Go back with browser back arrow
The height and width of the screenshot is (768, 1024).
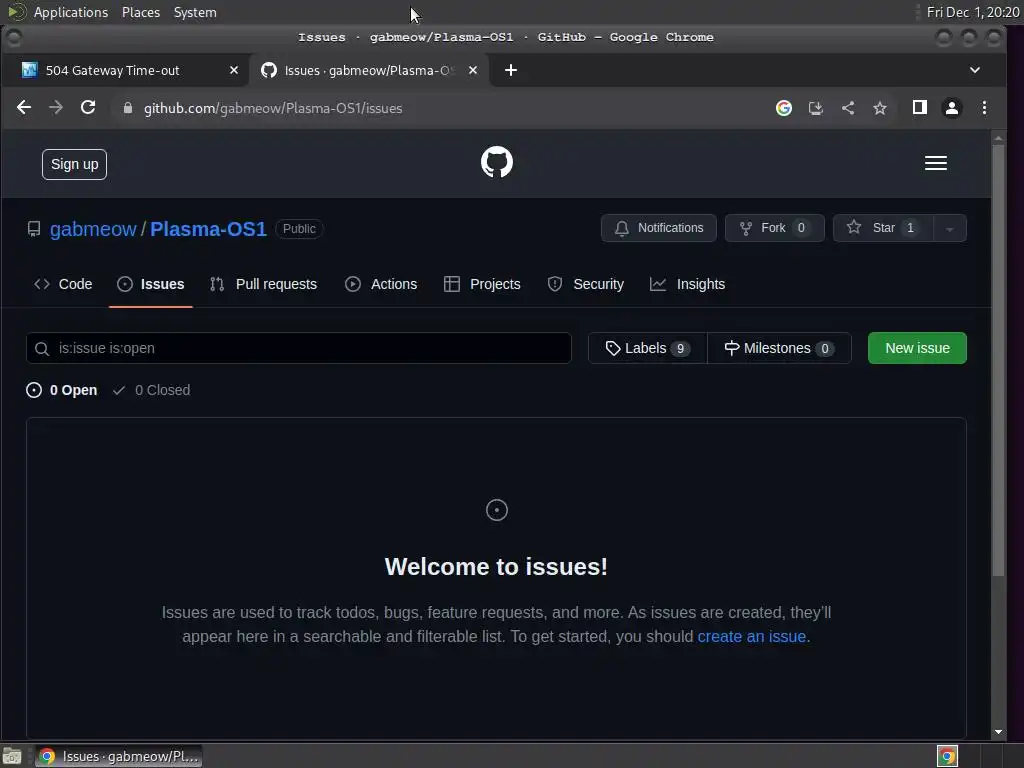[x=24, y=108]
